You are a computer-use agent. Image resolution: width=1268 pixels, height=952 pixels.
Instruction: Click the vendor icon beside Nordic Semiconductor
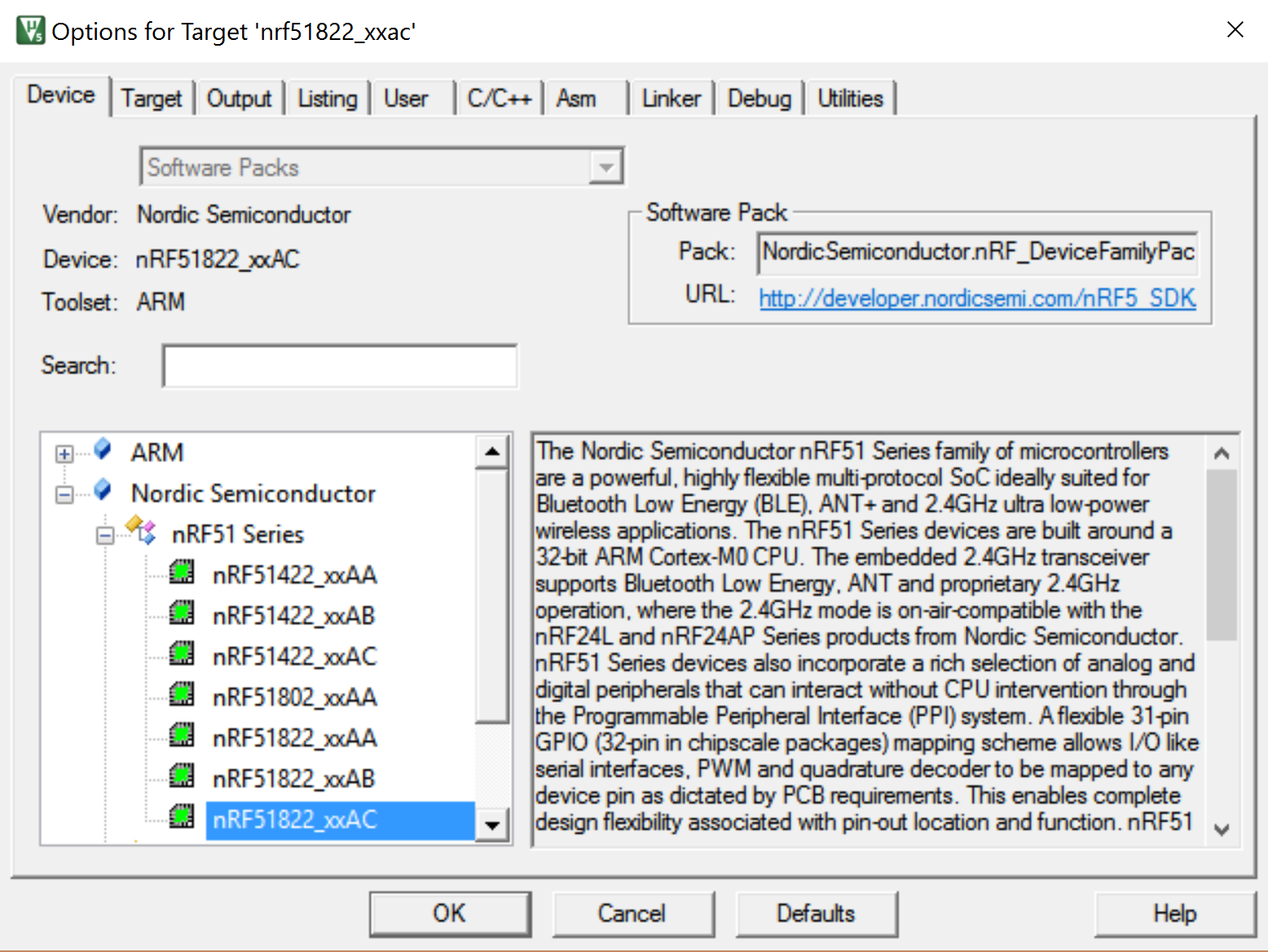[x=103, y=490]
